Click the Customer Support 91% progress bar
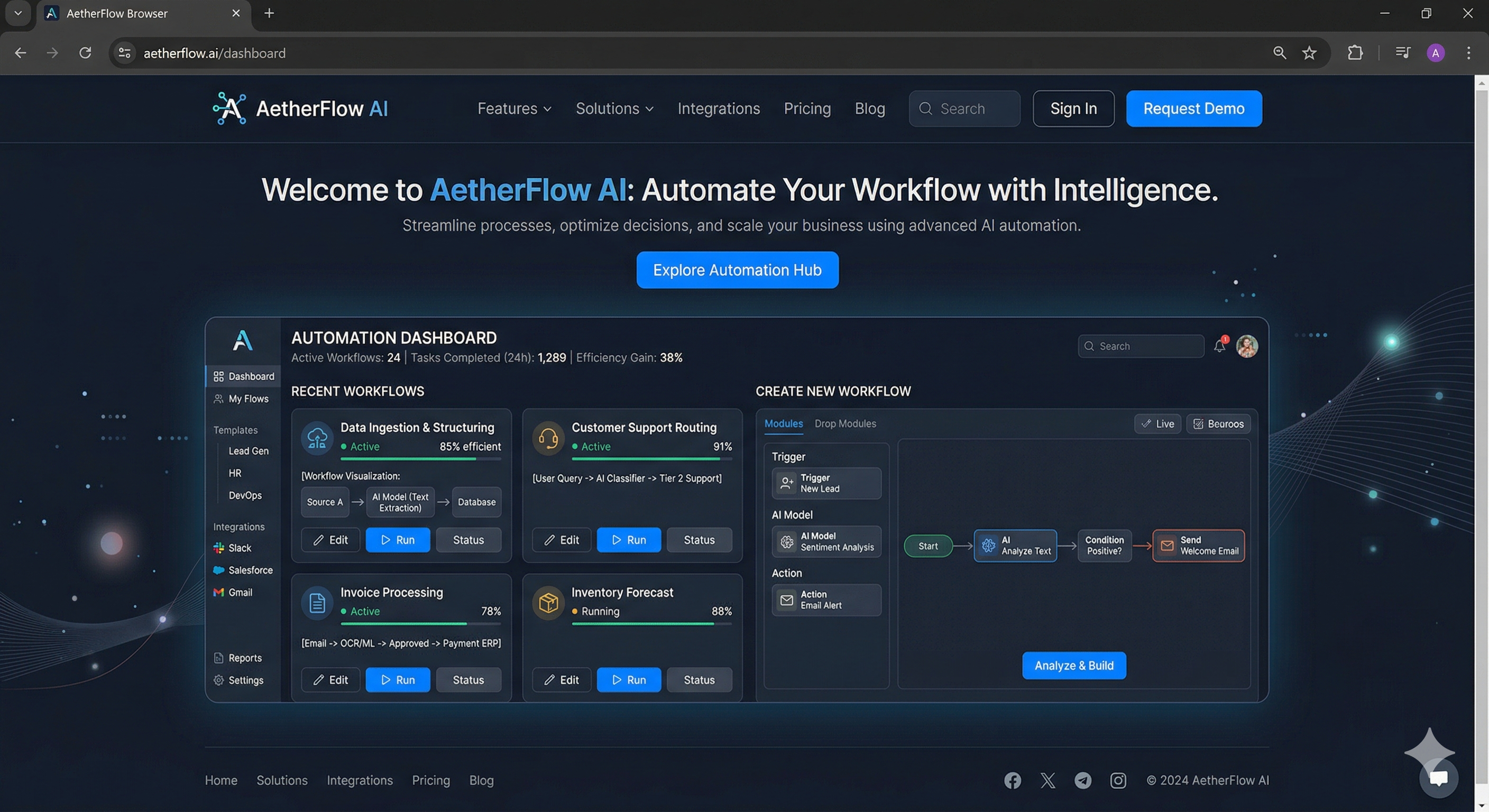Viewport: 1489px width, 812px height. (x=651, y=458)
